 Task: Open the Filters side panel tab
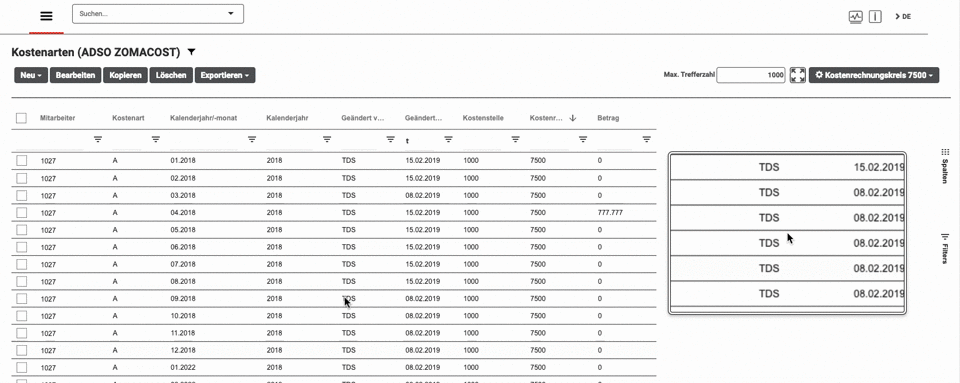[x=945, y=248]
